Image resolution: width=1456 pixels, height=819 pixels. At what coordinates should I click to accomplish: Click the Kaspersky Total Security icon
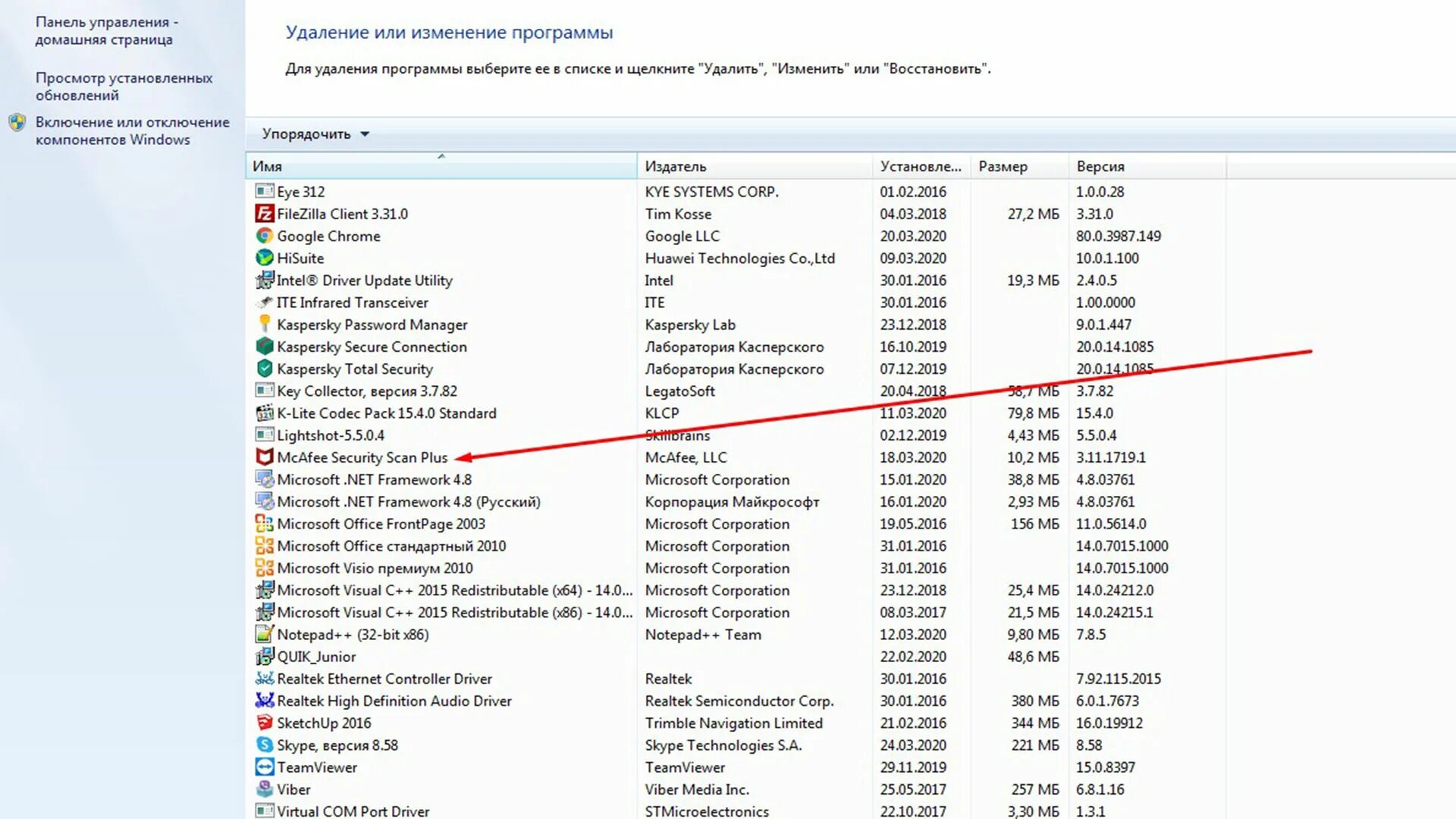(x=264, y=369)
